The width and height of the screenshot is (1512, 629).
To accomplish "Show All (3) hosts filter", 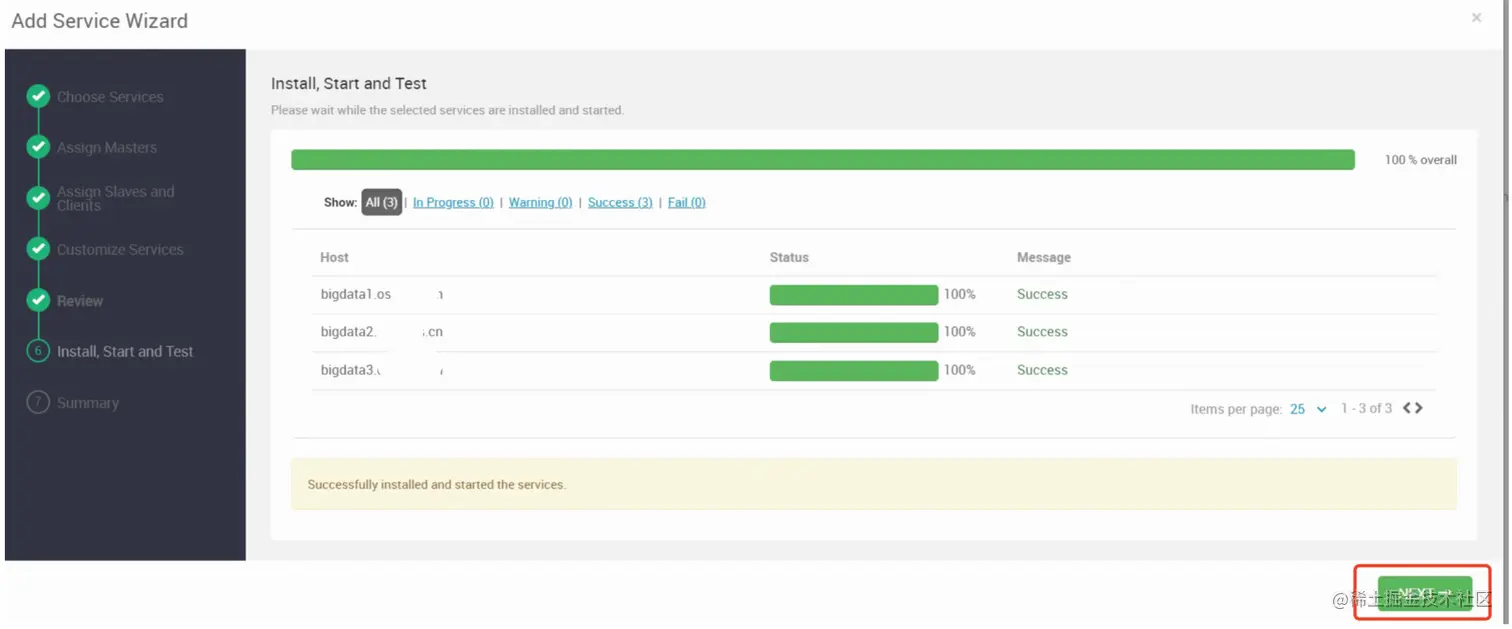I will pos(381,202).
